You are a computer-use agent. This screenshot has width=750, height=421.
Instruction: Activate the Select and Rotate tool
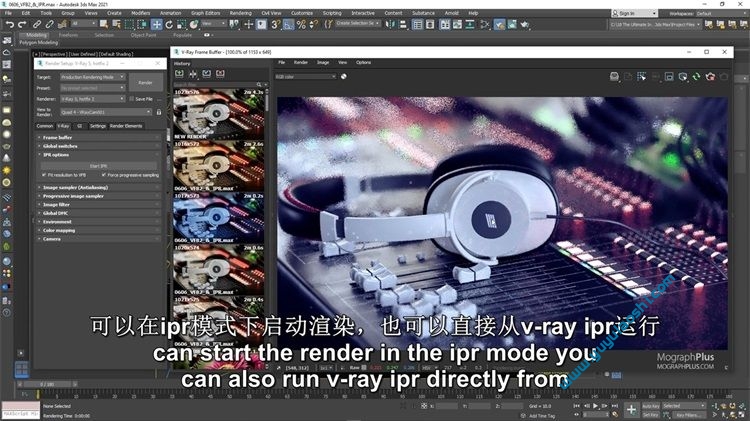[169, 24]
